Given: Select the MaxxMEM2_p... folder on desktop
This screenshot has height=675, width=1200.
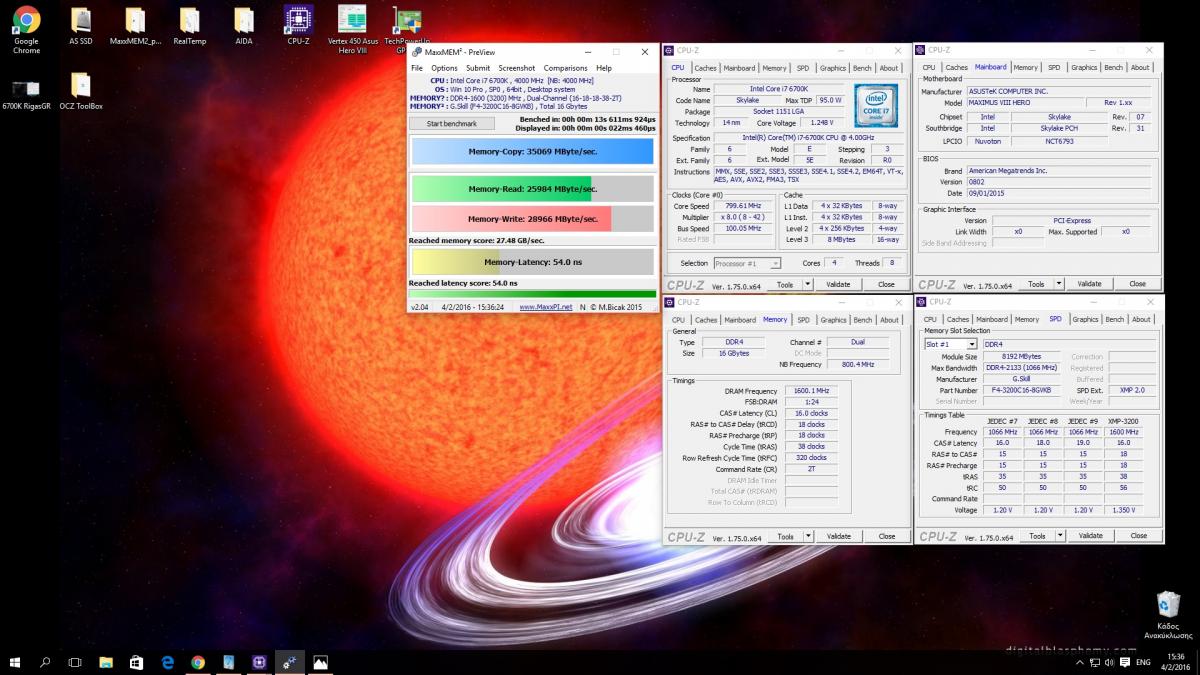Looking at the screenshot, I should click(x=135, y=25).
